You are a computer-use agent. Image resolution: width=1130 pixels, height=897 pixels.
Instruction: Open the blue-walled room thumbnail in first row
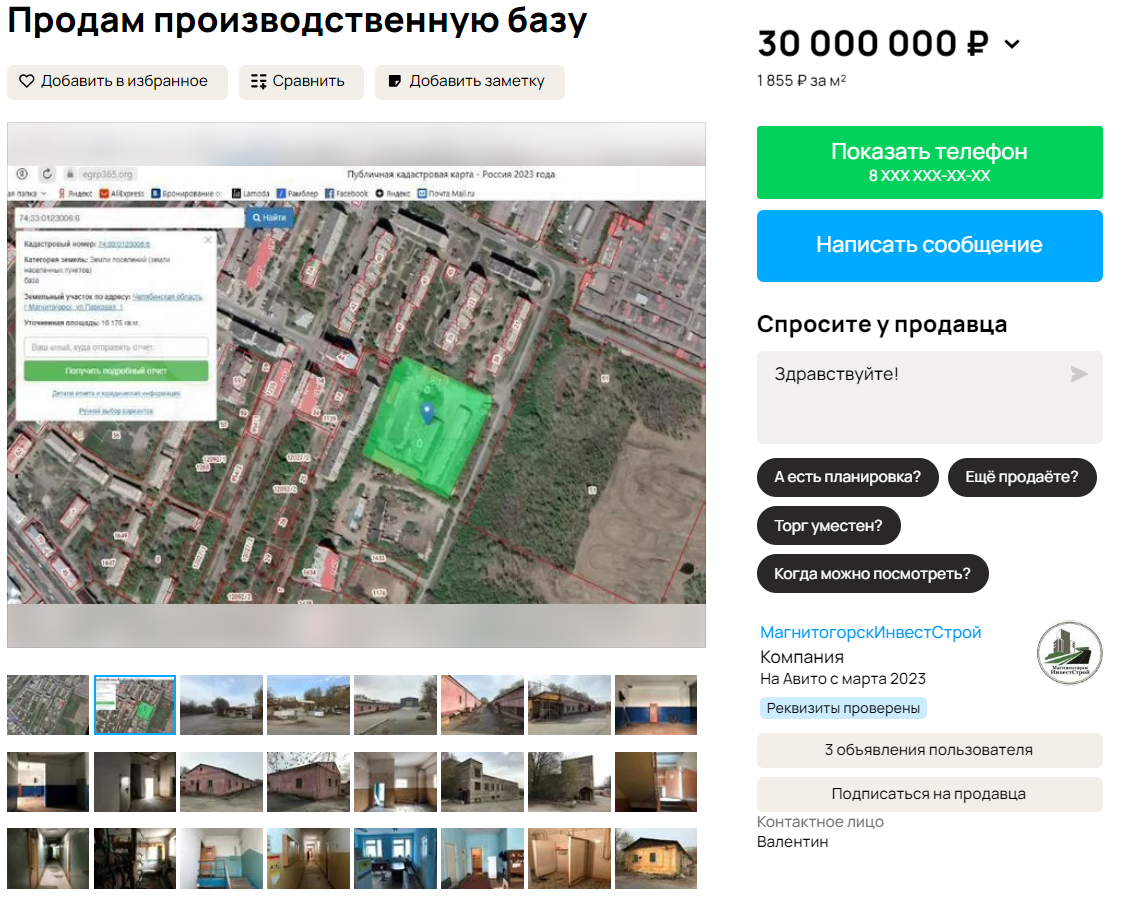[x=655, y=705]
